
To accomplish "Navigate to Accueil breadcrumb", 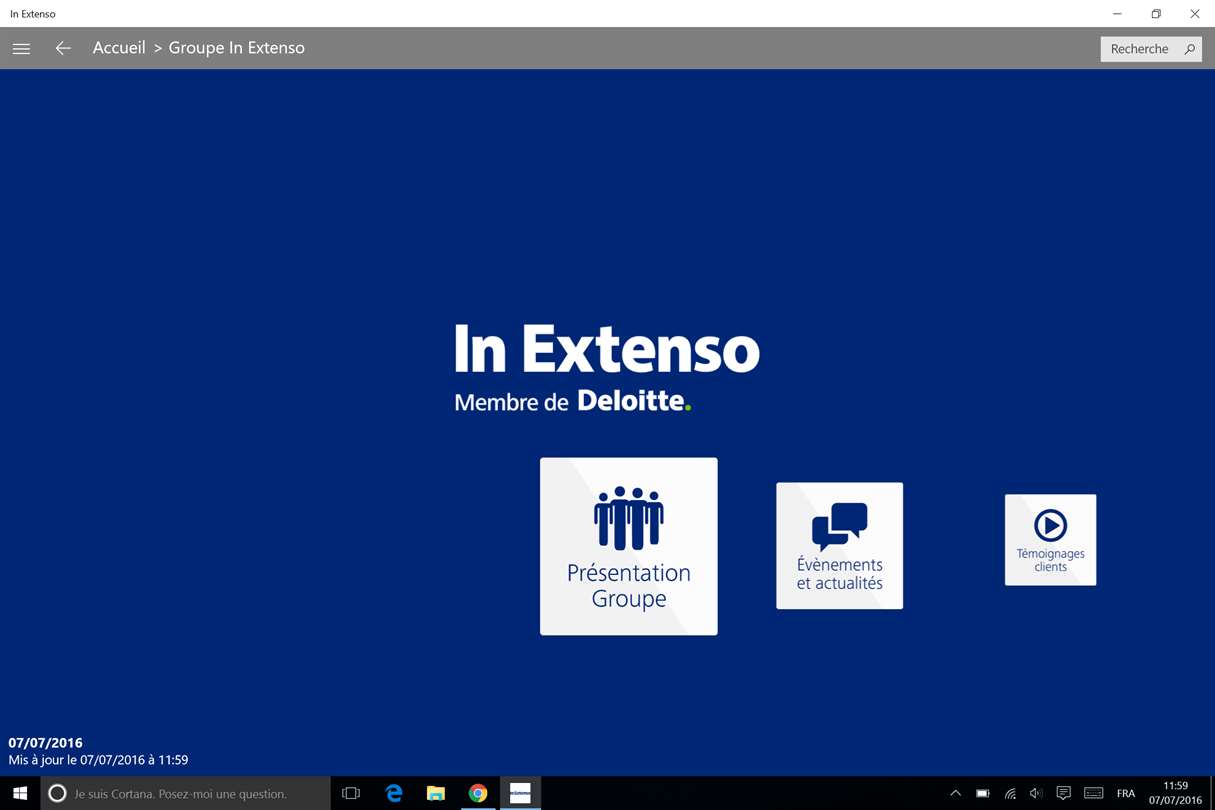I will [119, 48].
